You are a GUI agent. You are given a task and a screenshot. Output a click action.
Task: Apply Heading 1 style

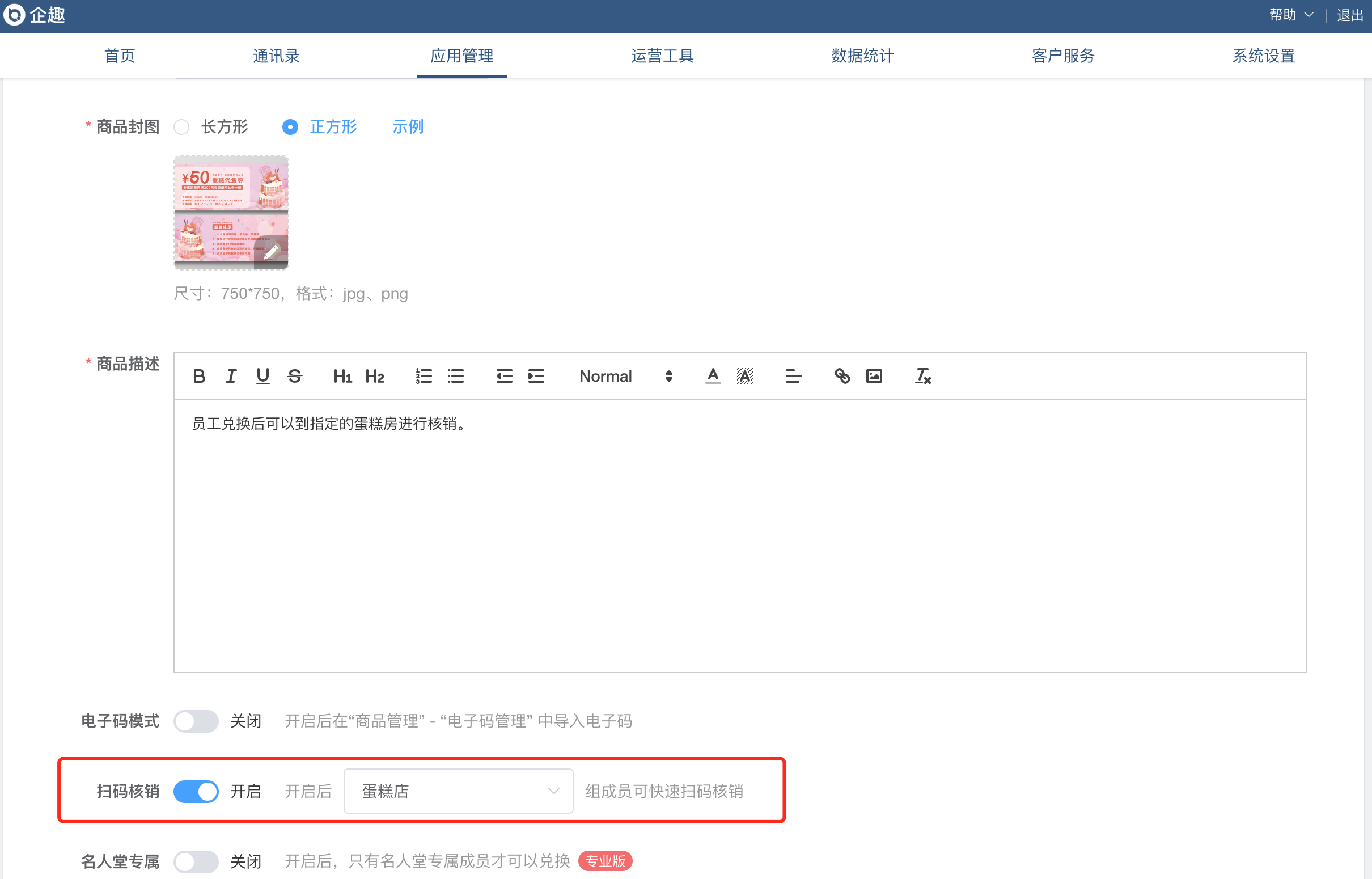tap(342, 376)
